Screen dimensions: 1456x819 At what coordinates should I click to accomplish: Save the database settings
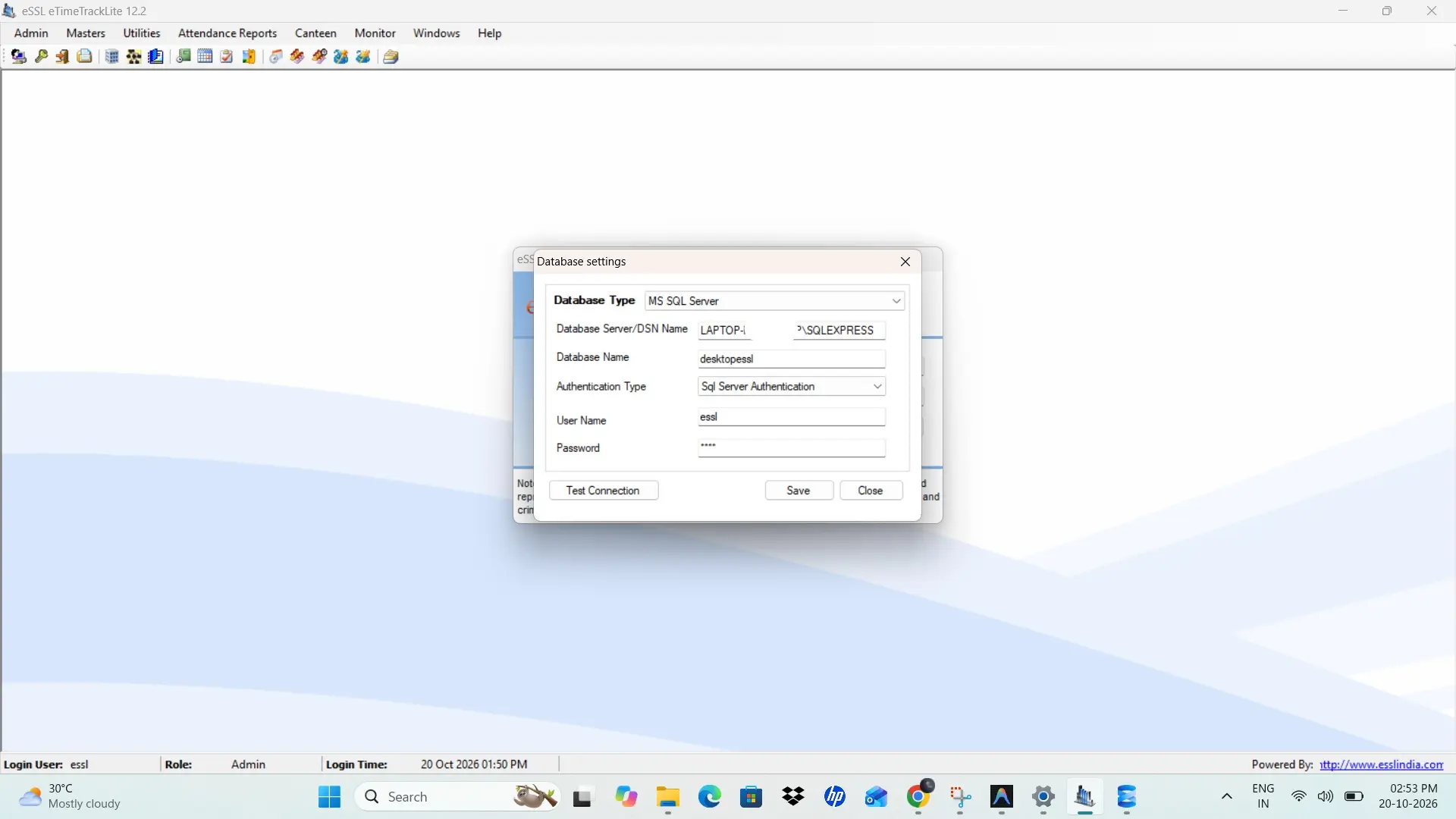[799, 491]
